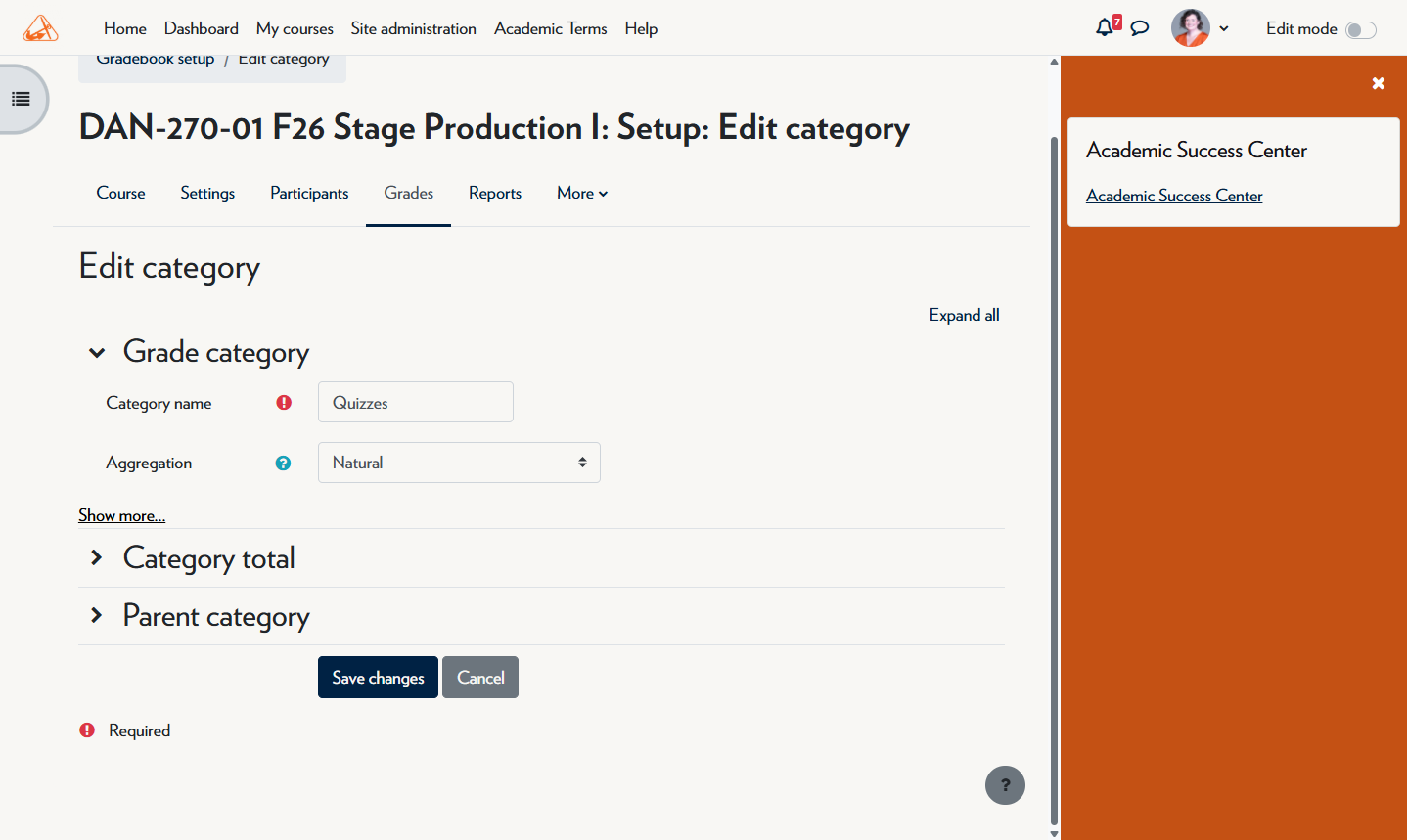Expand the Parent category section

click(96, 615)
